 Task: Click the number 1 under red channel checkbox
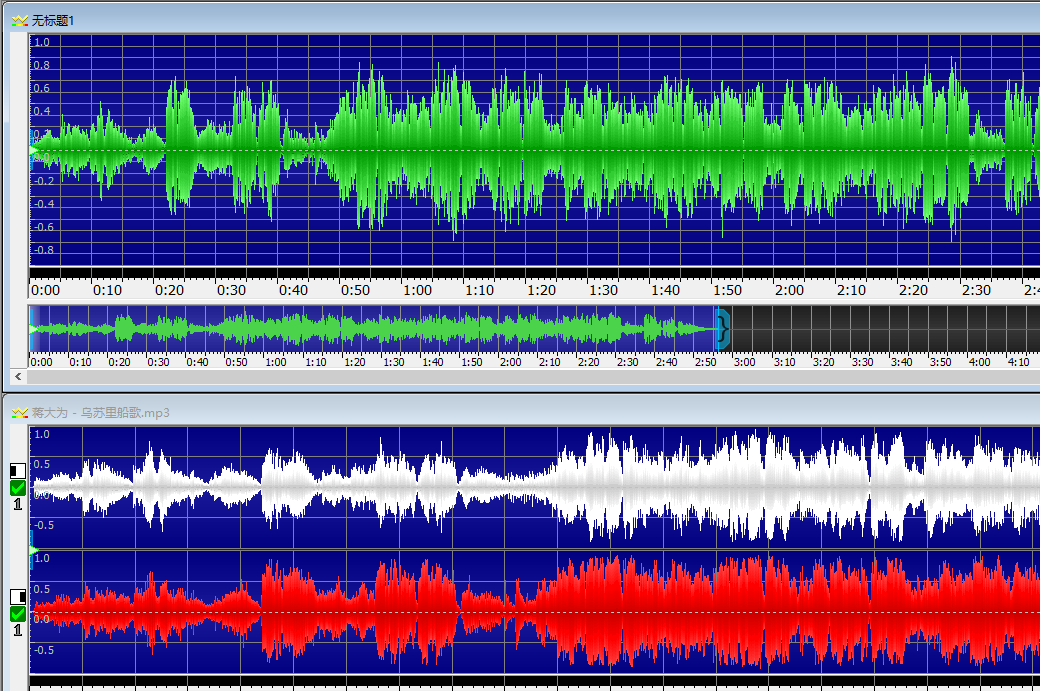[x=17, y=631]
